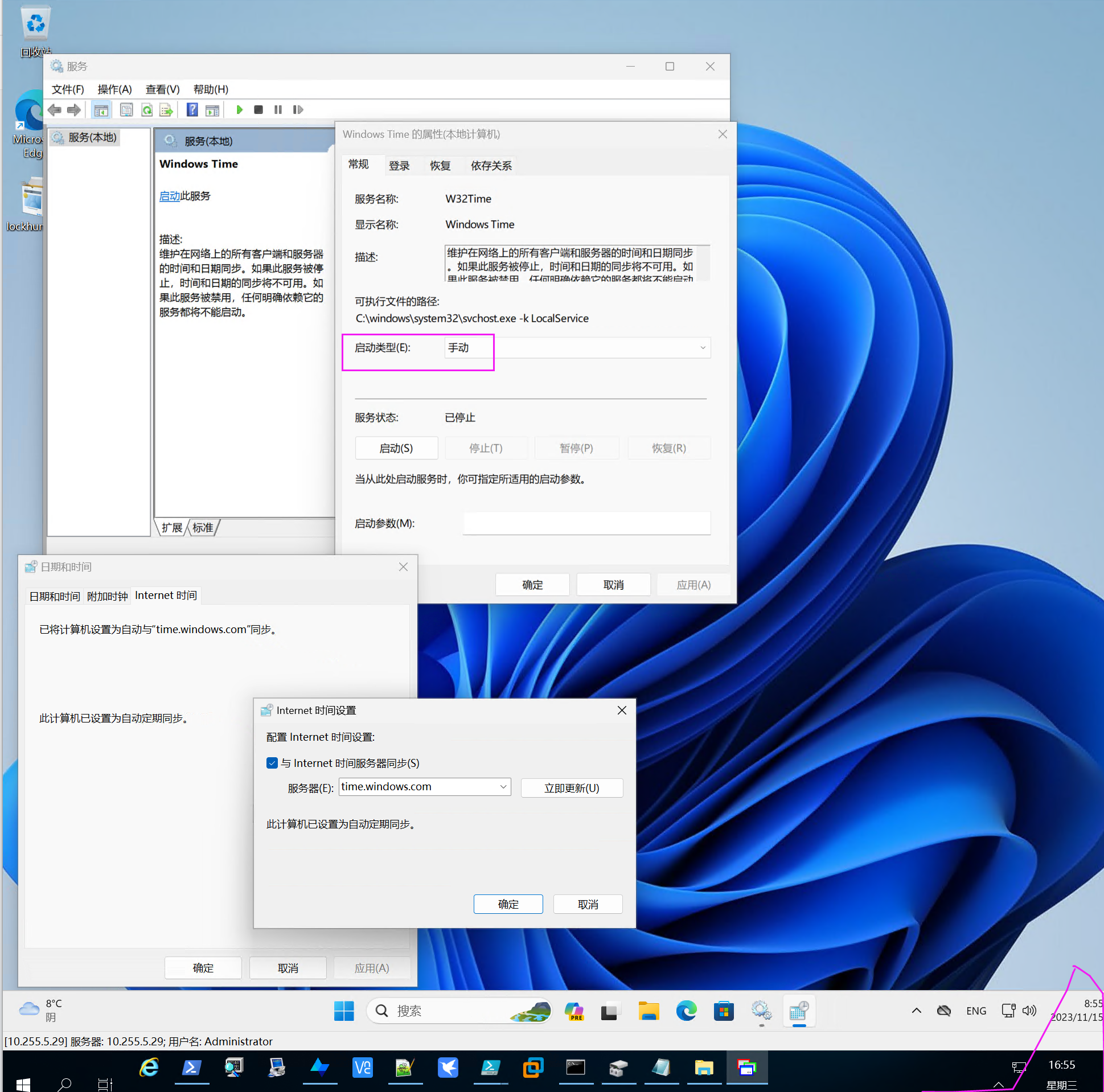Uncheck sync with Internet time server checkbox
Viewport: 1104px width, 1092px height.
[x=272, y=763]
